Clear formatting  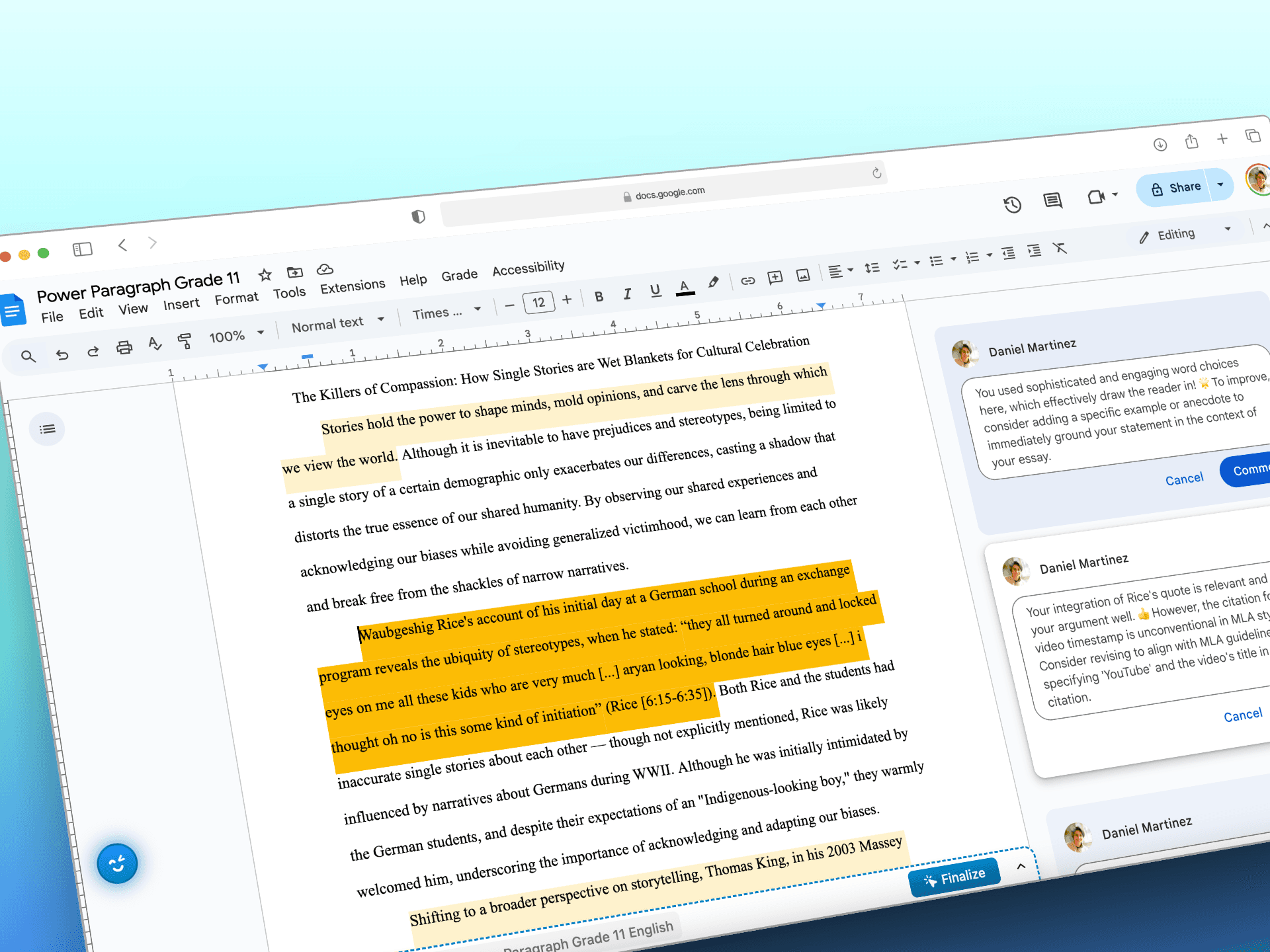(1060, 248)
